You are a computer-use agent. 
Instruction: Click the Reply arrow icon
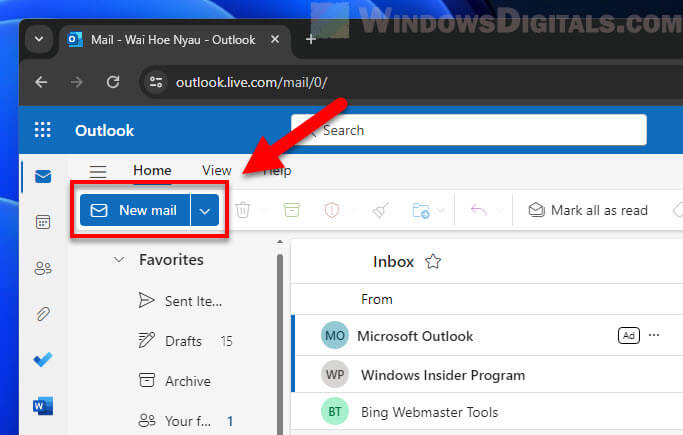point(479,210)
